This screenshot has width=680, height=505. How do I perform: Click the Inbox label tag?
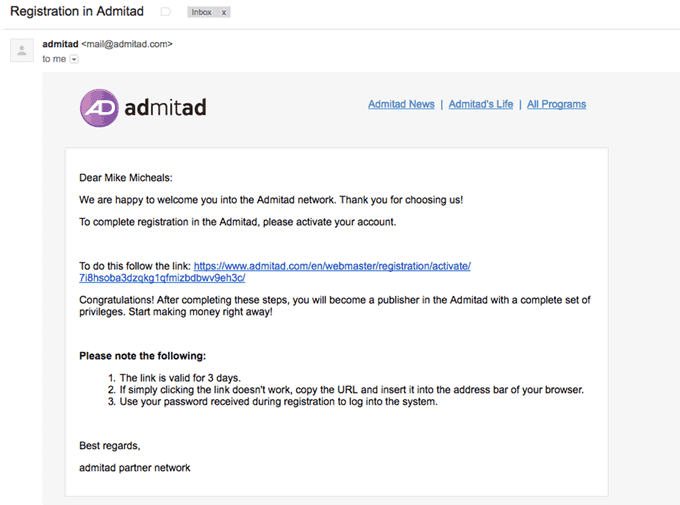click(202, 12)
